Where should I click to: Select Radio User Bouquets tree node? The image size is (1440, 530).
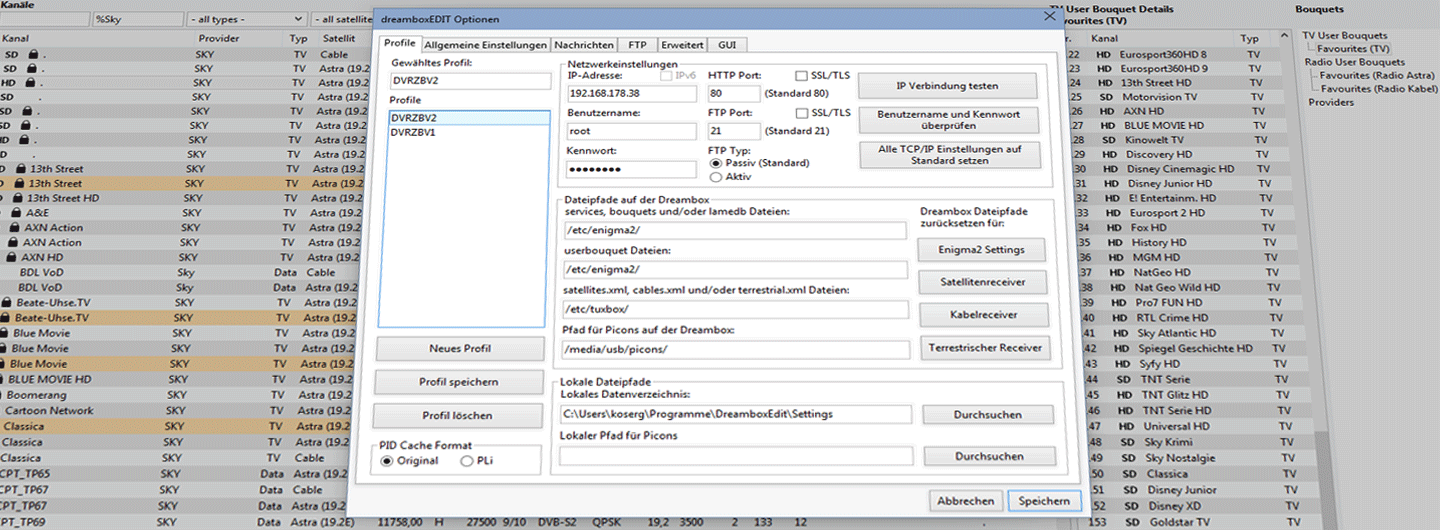pyautogui.click(x=1355, y=62)
